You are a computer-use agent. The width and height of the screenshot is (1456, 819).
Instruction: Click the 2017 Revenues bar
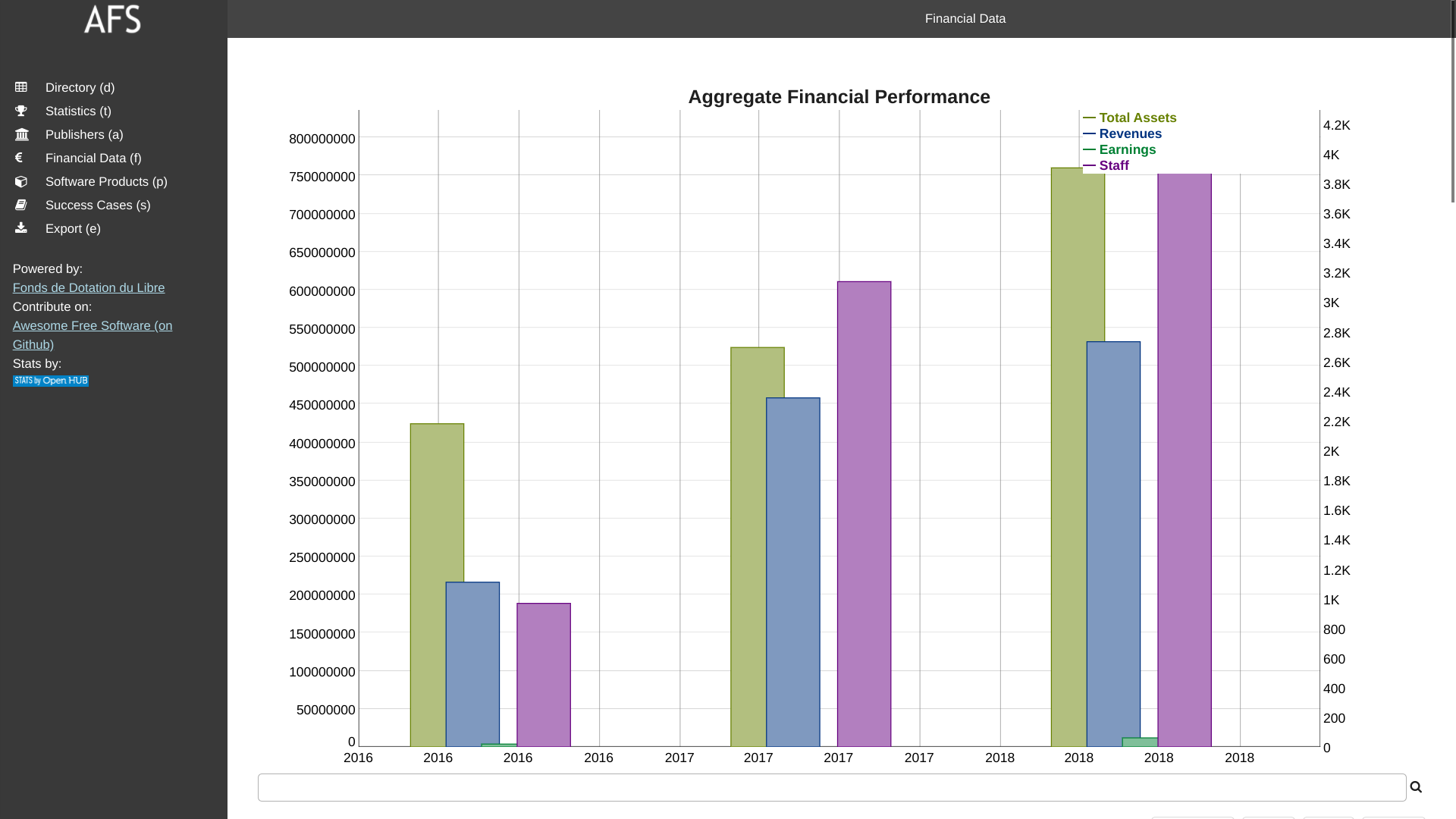point(793,572)
